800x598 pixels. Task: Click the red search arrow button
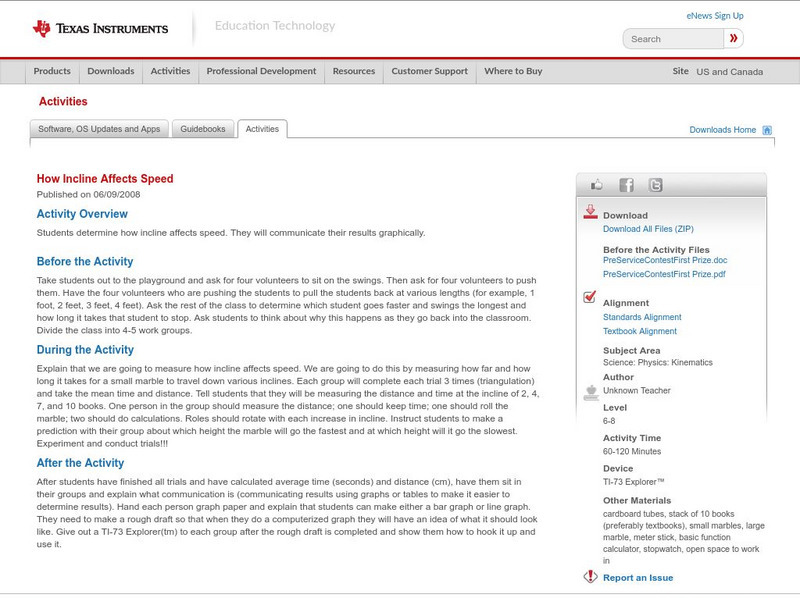pyautogui.click(x=733, y=38)
